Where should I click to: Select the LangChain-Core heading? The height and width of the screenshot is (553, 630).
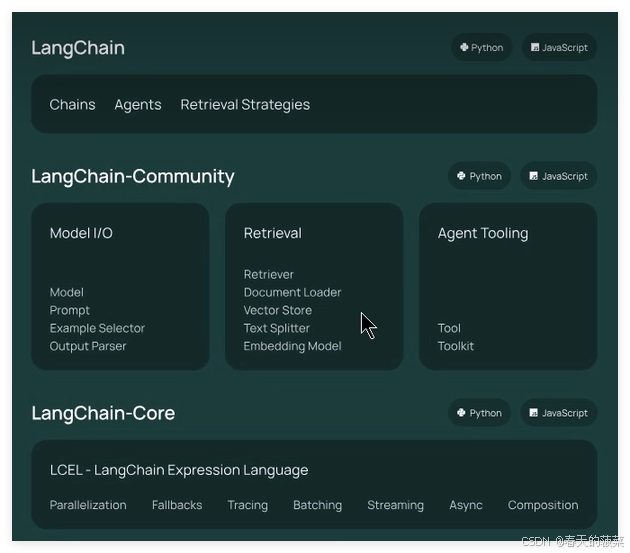(x=103, y=413)
